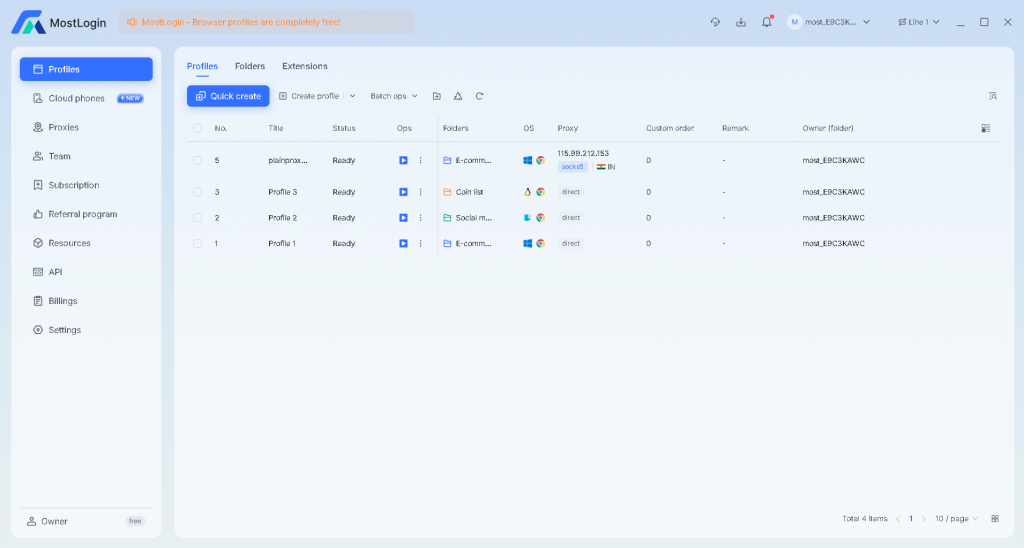Start the plainprox profile with the play icon

[403, 160]
